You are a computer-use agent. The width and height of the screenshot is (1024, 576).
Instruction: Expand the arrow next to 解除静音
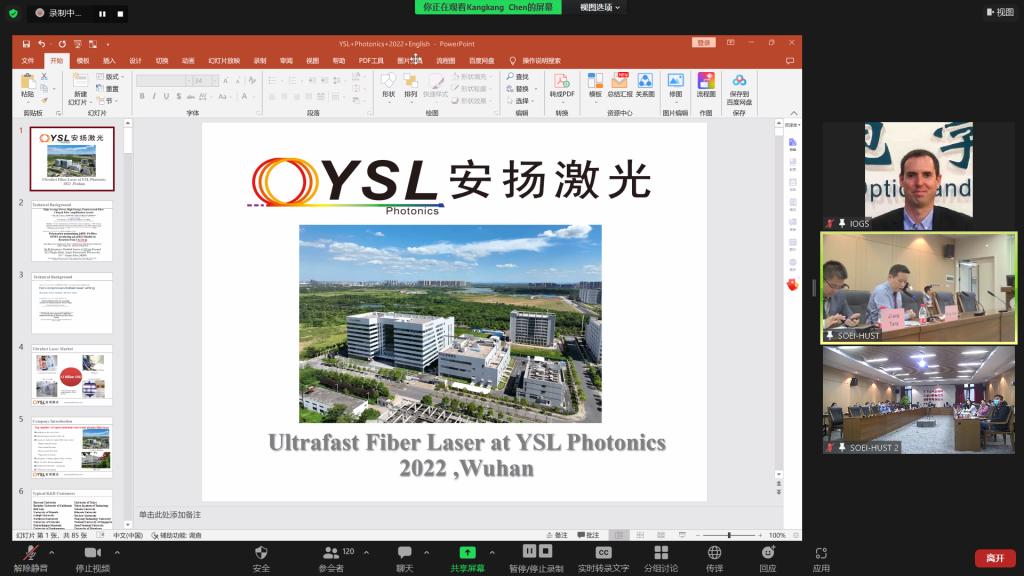[x=54, y=551]
